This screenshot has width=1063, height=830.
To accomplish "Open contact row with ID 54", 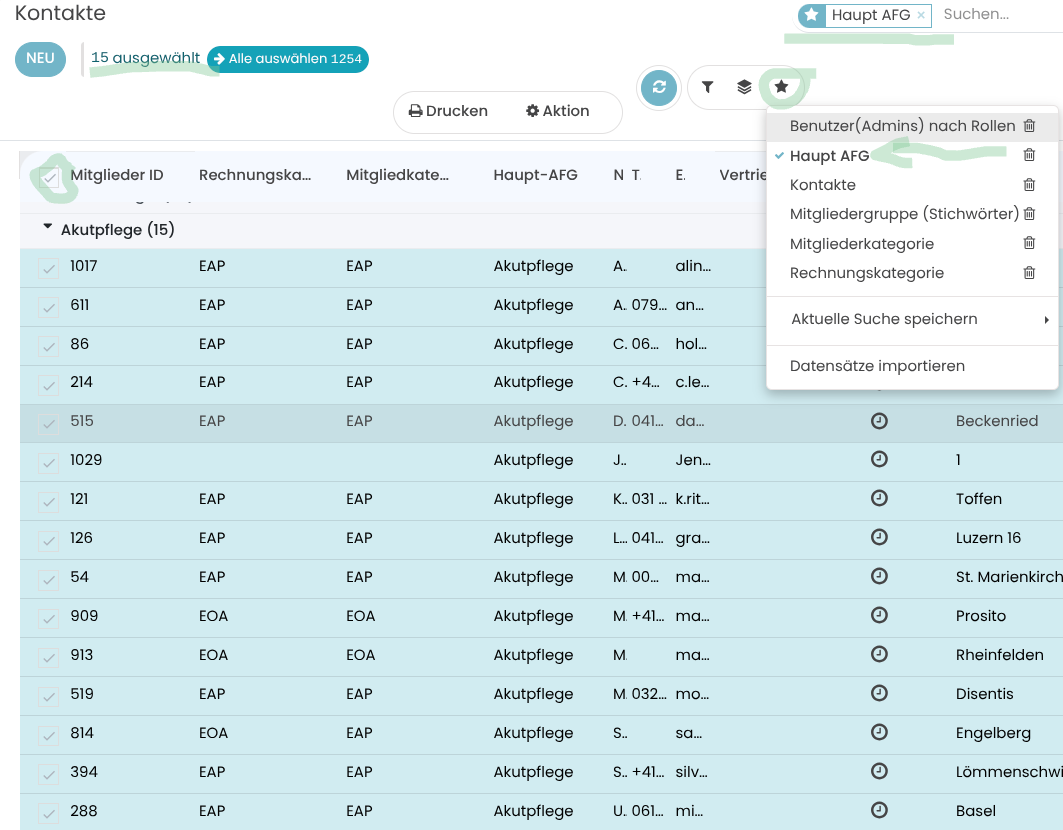I will [x=541, y=577].
